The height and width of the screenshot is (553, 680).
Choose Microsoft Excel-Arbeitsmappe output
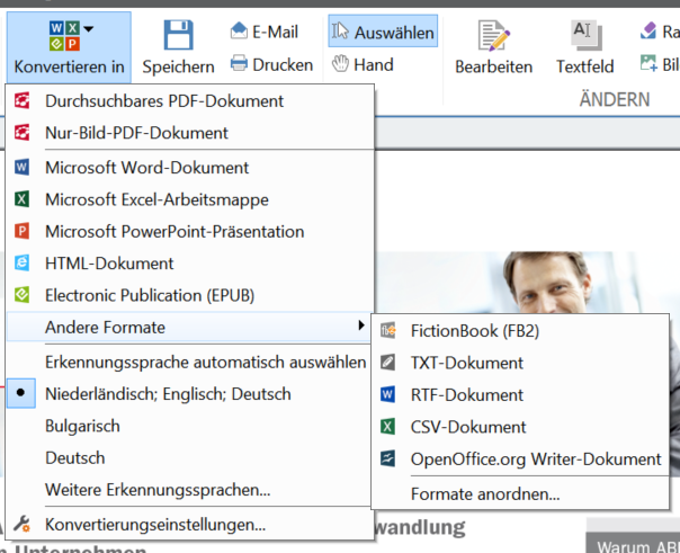coord(156,199)
